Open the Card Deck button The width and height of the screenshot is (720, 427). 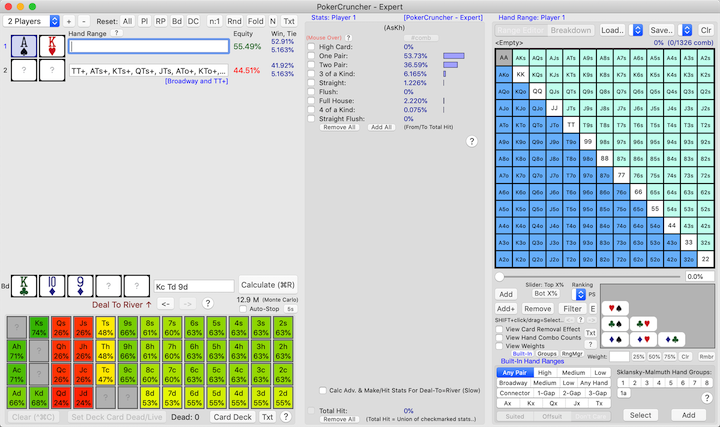233,417
